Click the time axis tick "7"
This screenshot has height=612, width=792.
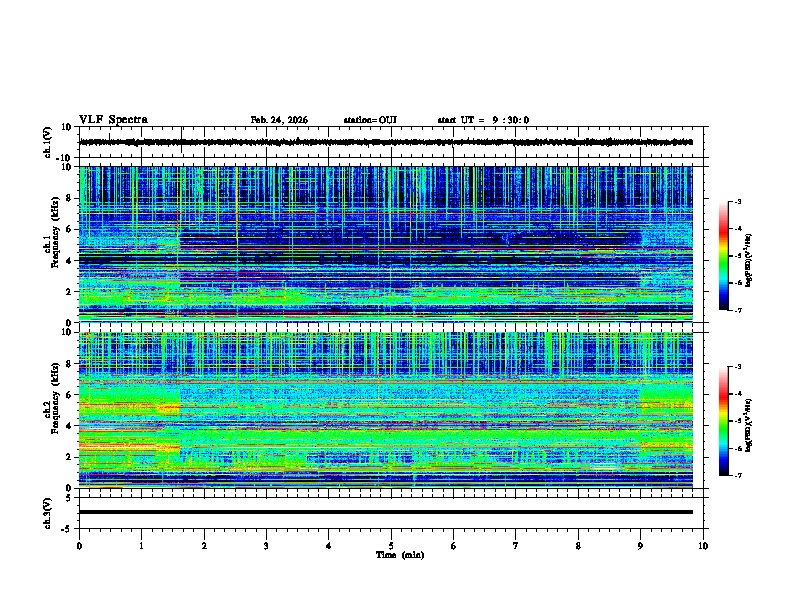tap(516, 546)
